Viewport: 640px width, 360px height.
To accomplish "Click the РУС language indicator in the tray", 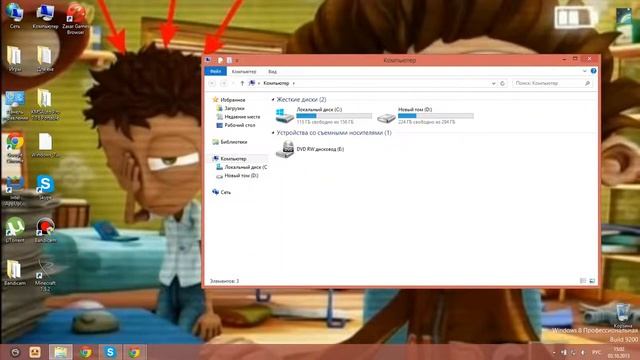I will click(596, 352).
